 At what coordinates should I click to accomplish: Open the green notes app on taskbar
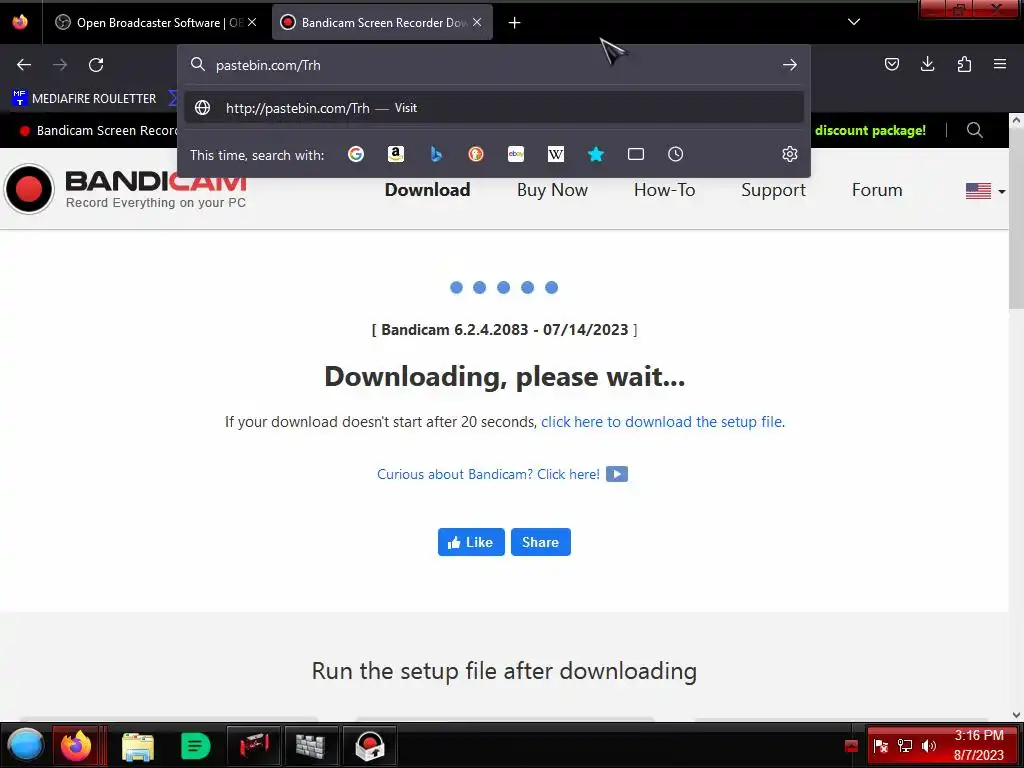(195, 746)
